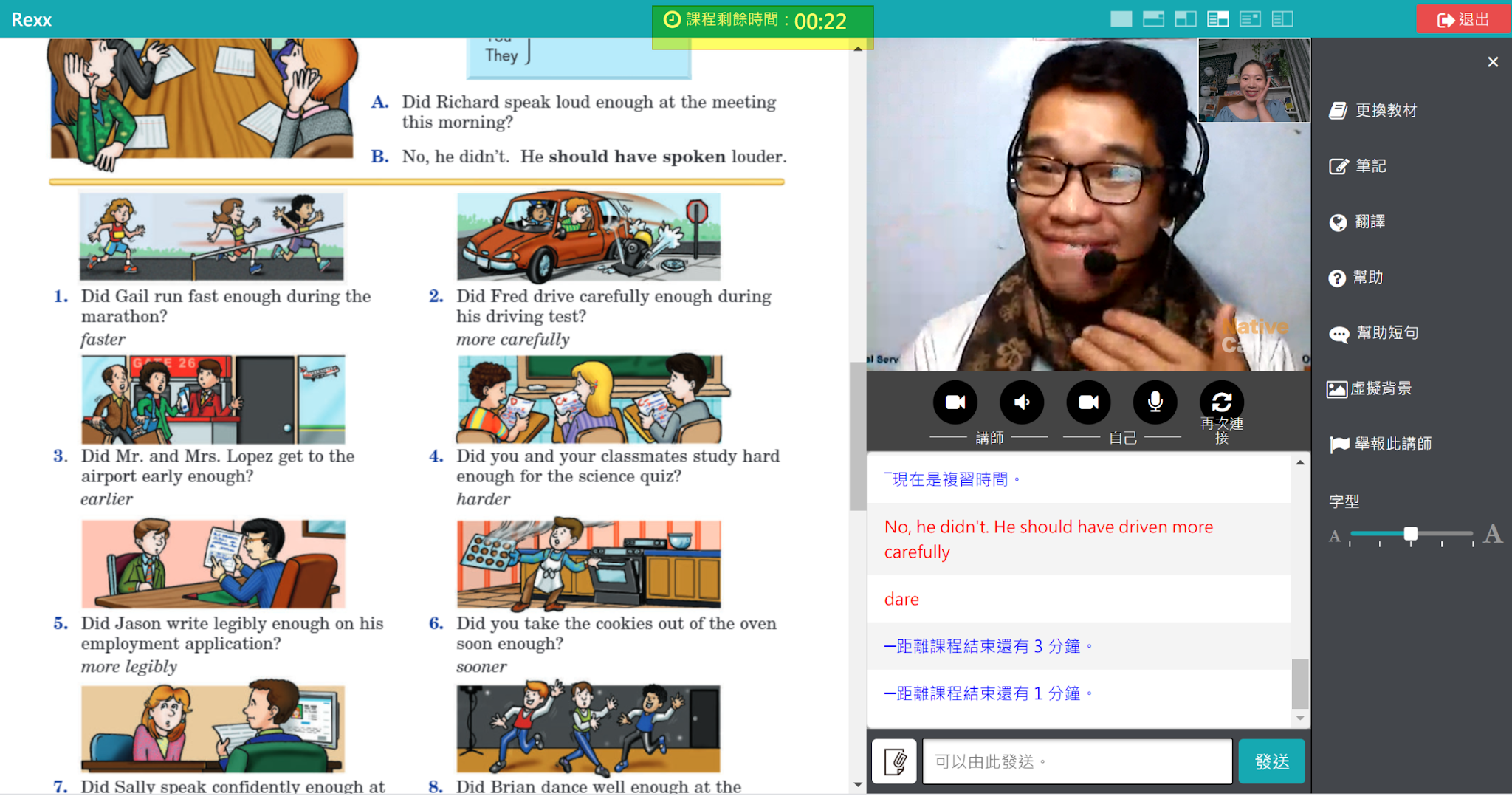Mute your own microphone
This screenshot has width=1512, height=799.
click(1155, 402)
